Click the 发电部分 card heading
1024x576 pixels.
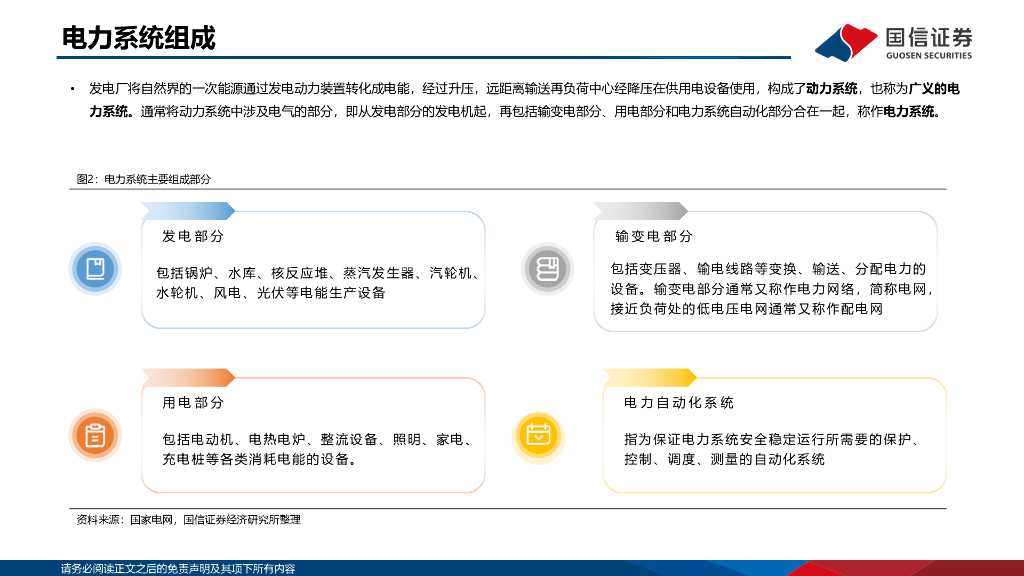click(193, 236)
